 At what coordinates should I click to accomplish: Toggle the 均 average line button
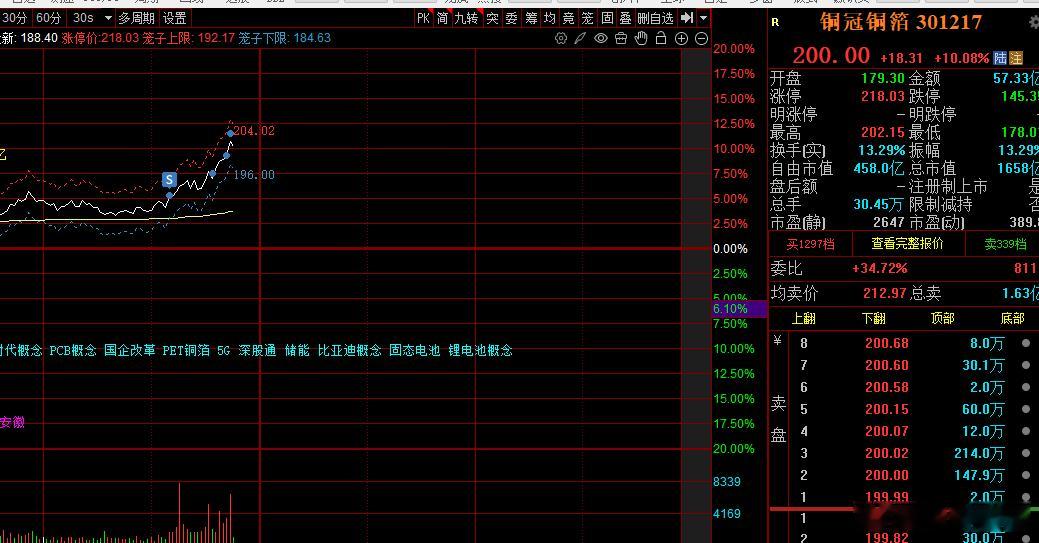549,18
